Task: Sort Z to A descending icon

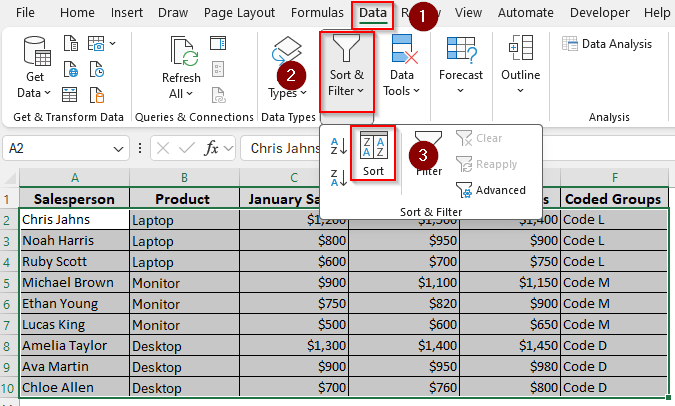Action: [x=339, y=177]
